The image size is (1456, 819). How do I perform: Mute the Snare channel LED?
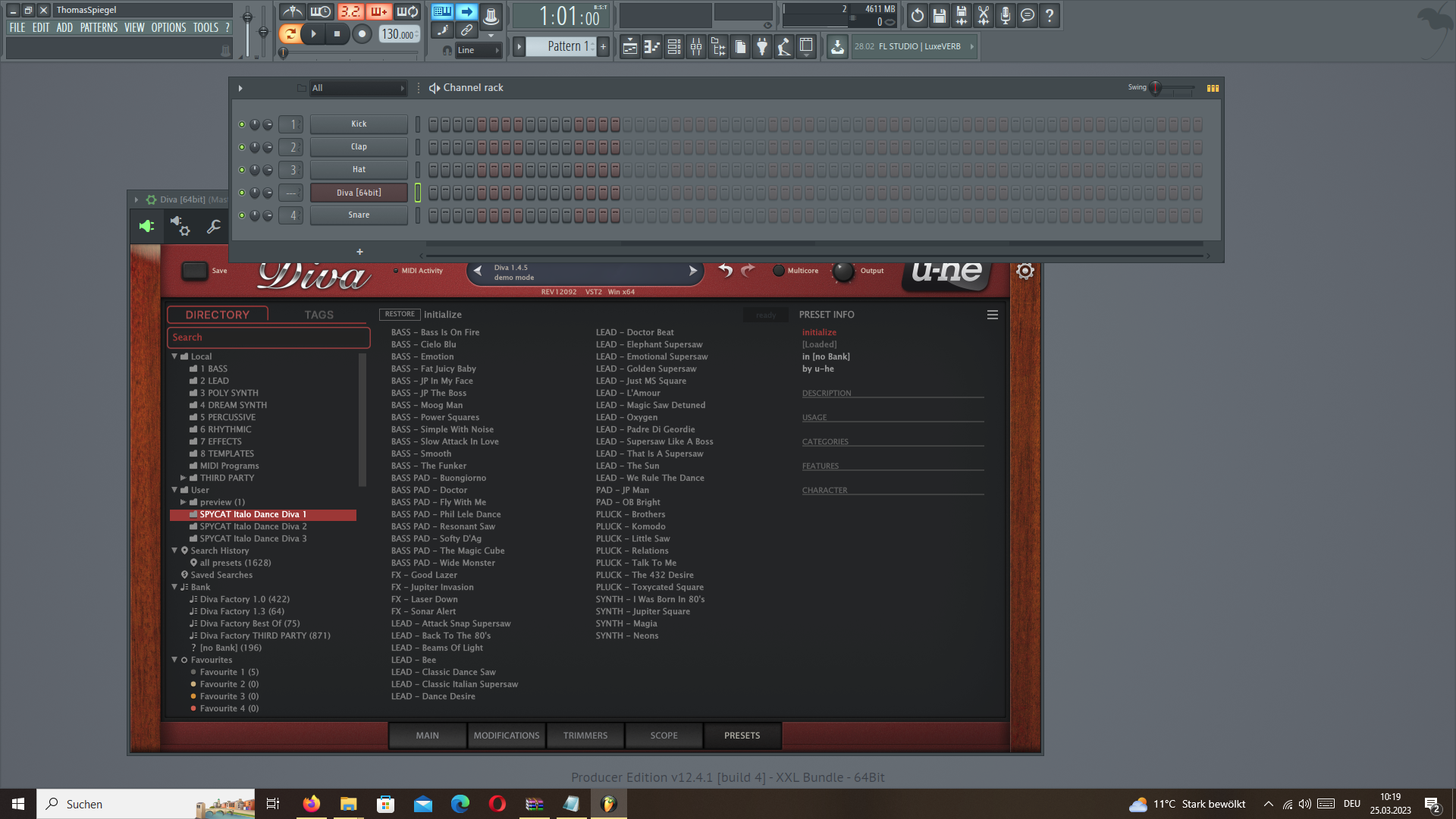pyautogui.click(x=242, y=215)
